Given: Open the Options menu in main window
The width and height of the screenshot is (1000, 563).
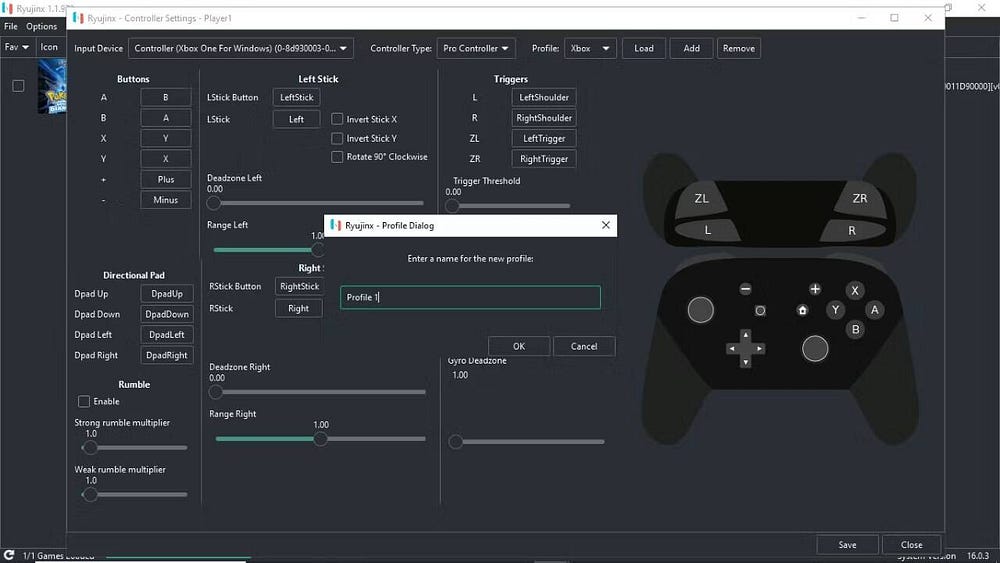Looking at the screenshot, I should click(41, 26).
